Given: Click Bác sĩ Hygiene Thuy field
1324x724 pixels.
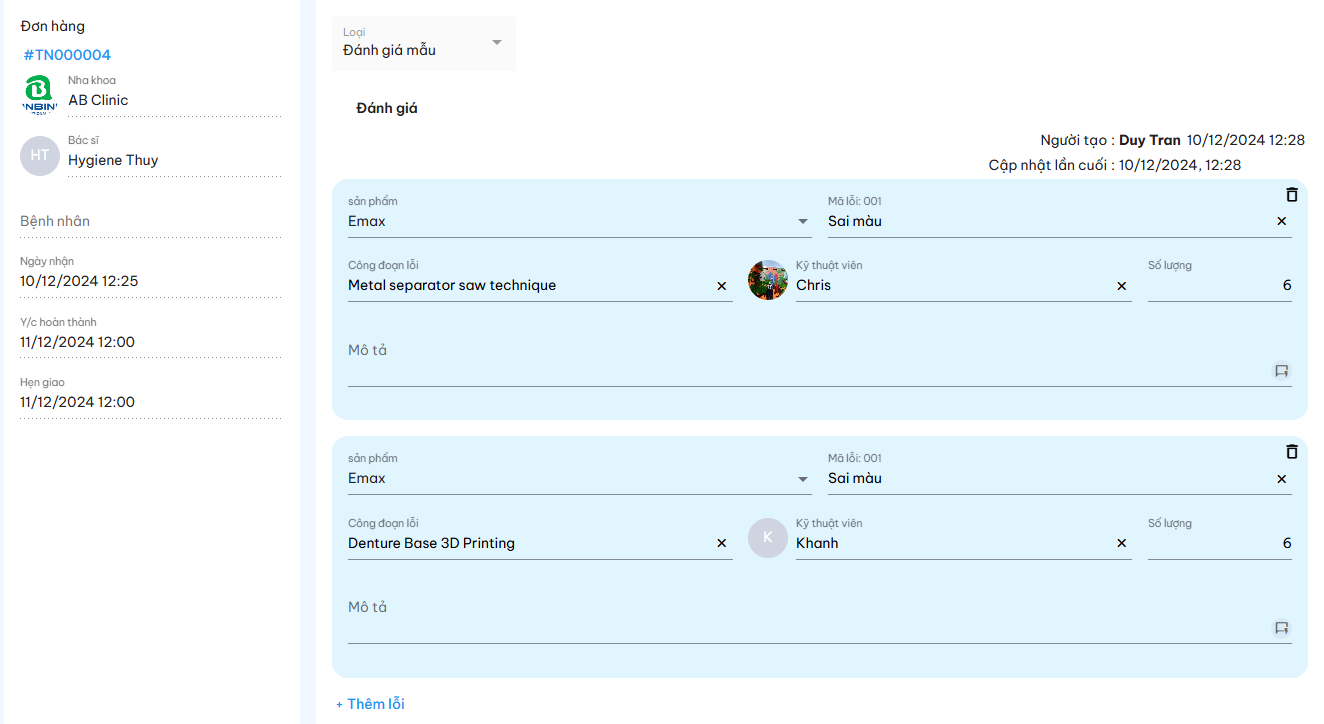Looking at the screenshot, I should point(175,155).
